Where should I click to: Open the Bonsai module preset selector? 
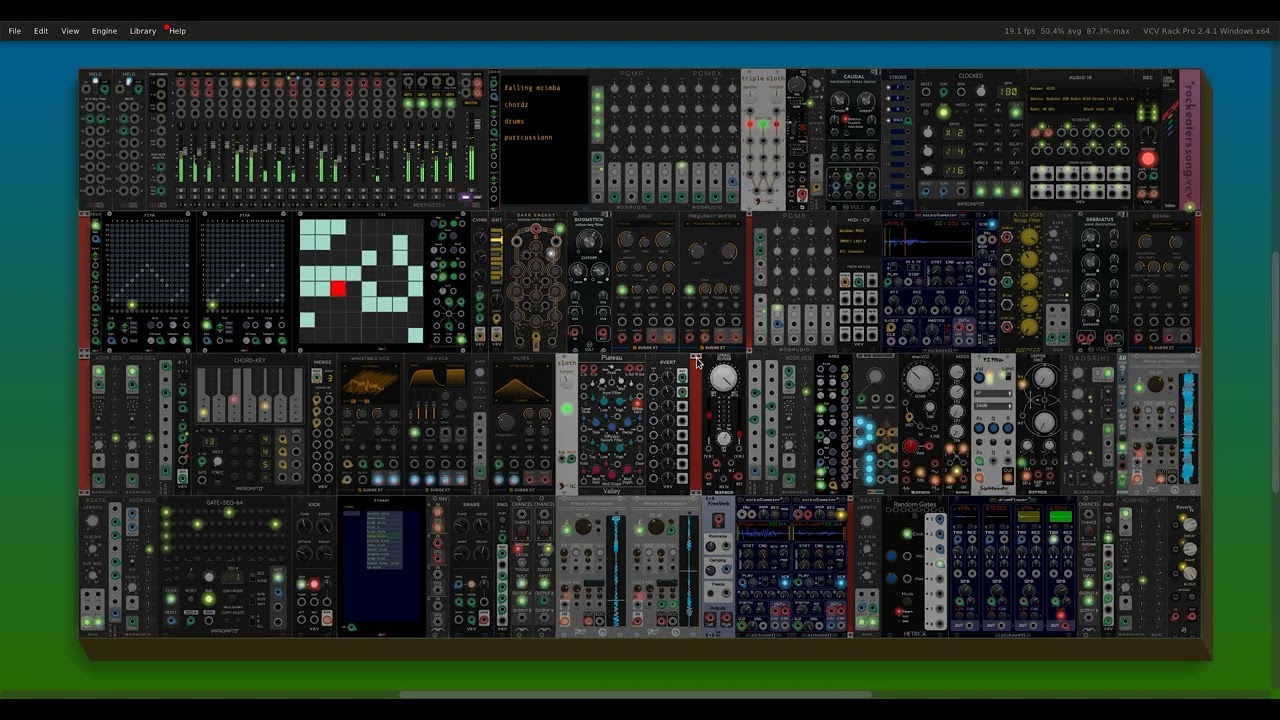point(1162,222)
